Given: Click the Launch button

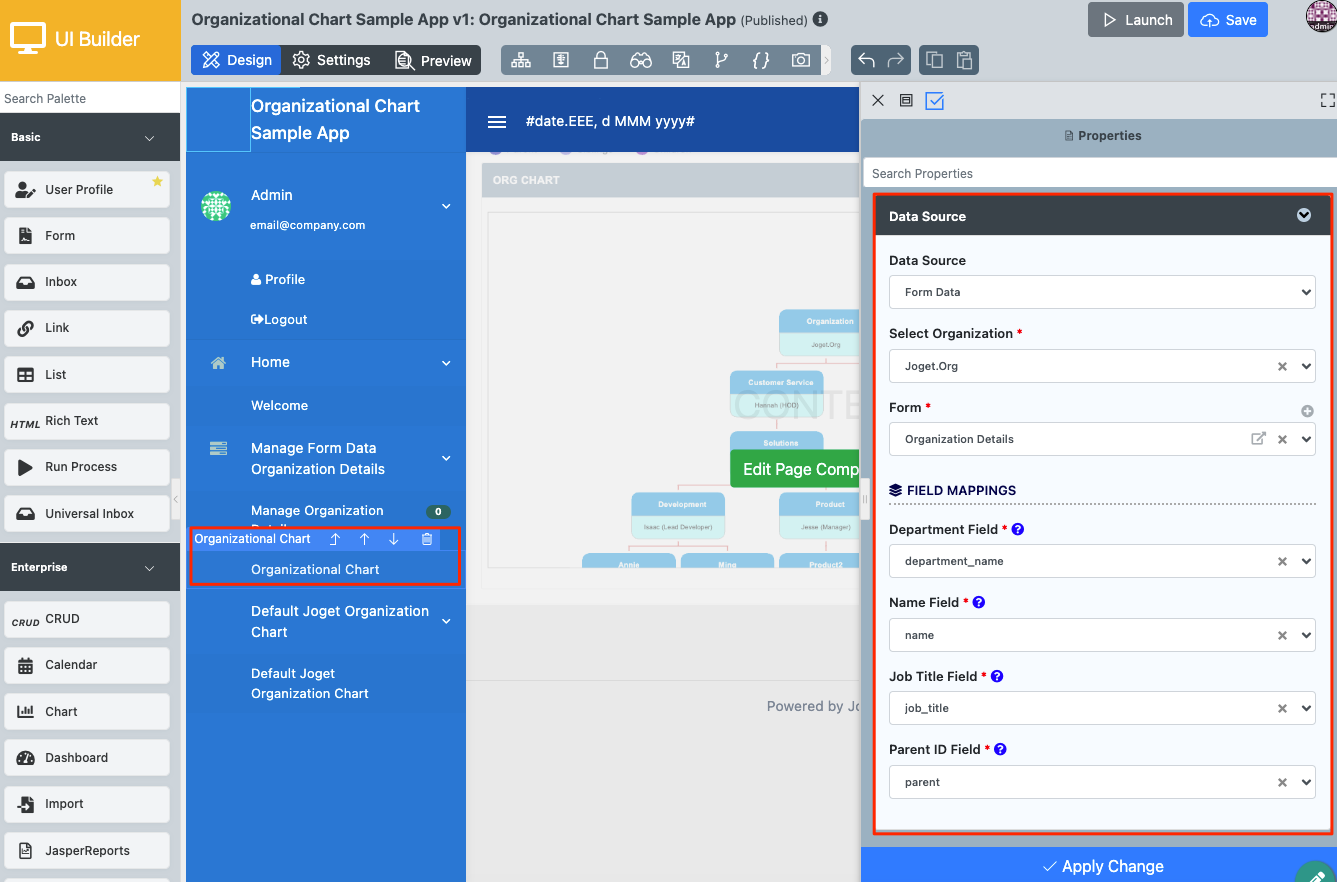Looking at the screenshot, I should pyautogui.click(x=1136, y=20).
